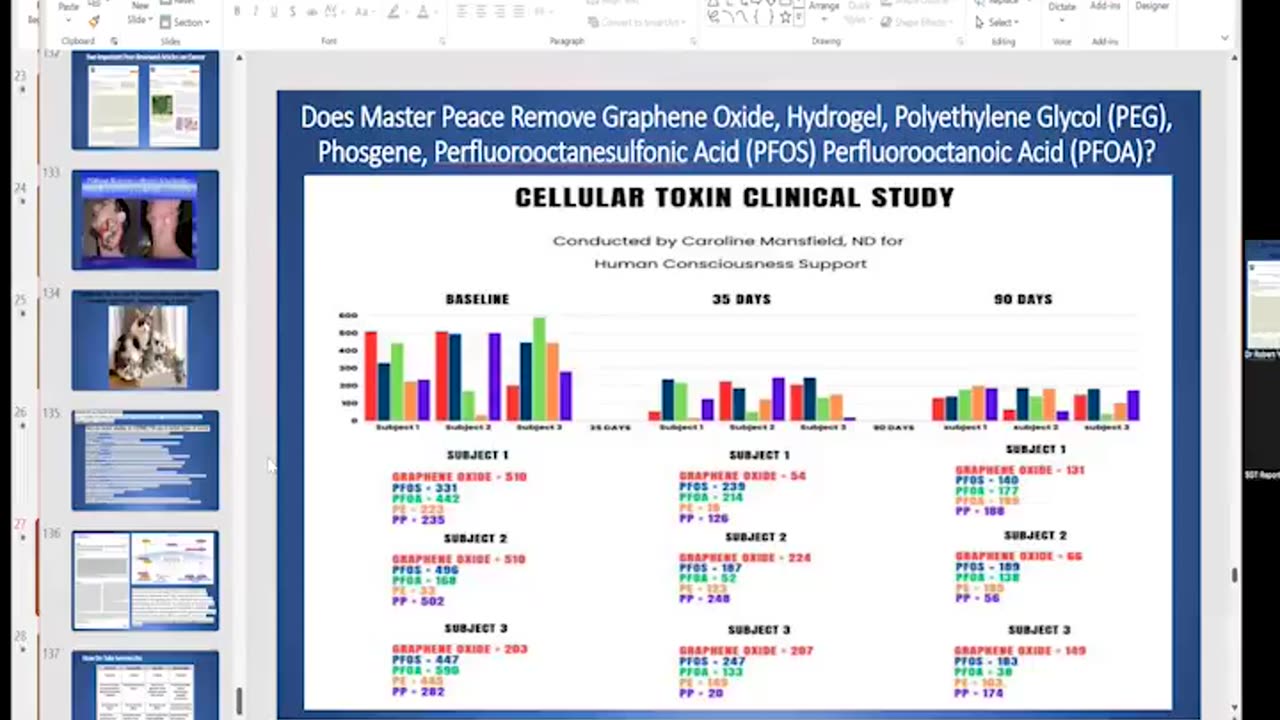Apply Underline formatting
The image size is (1280, 720).
pos(273,12)
